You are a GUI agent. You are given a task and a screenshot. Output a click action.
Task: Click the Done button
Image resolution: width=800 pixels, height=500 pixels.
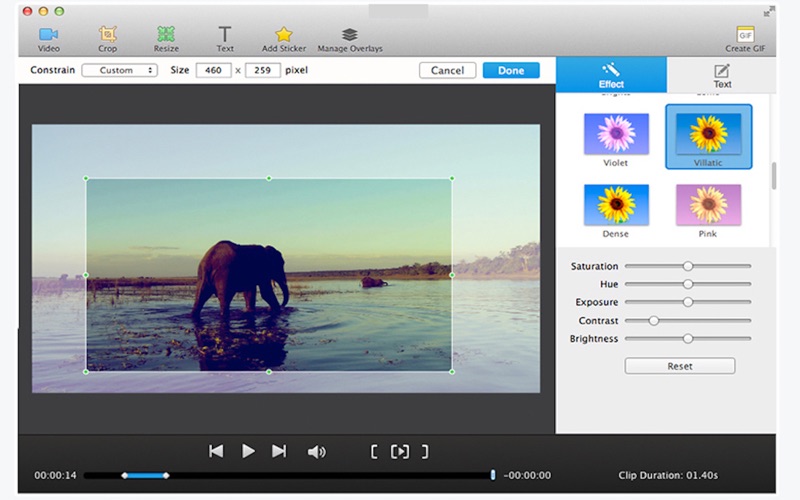click(x=510, y=71)
